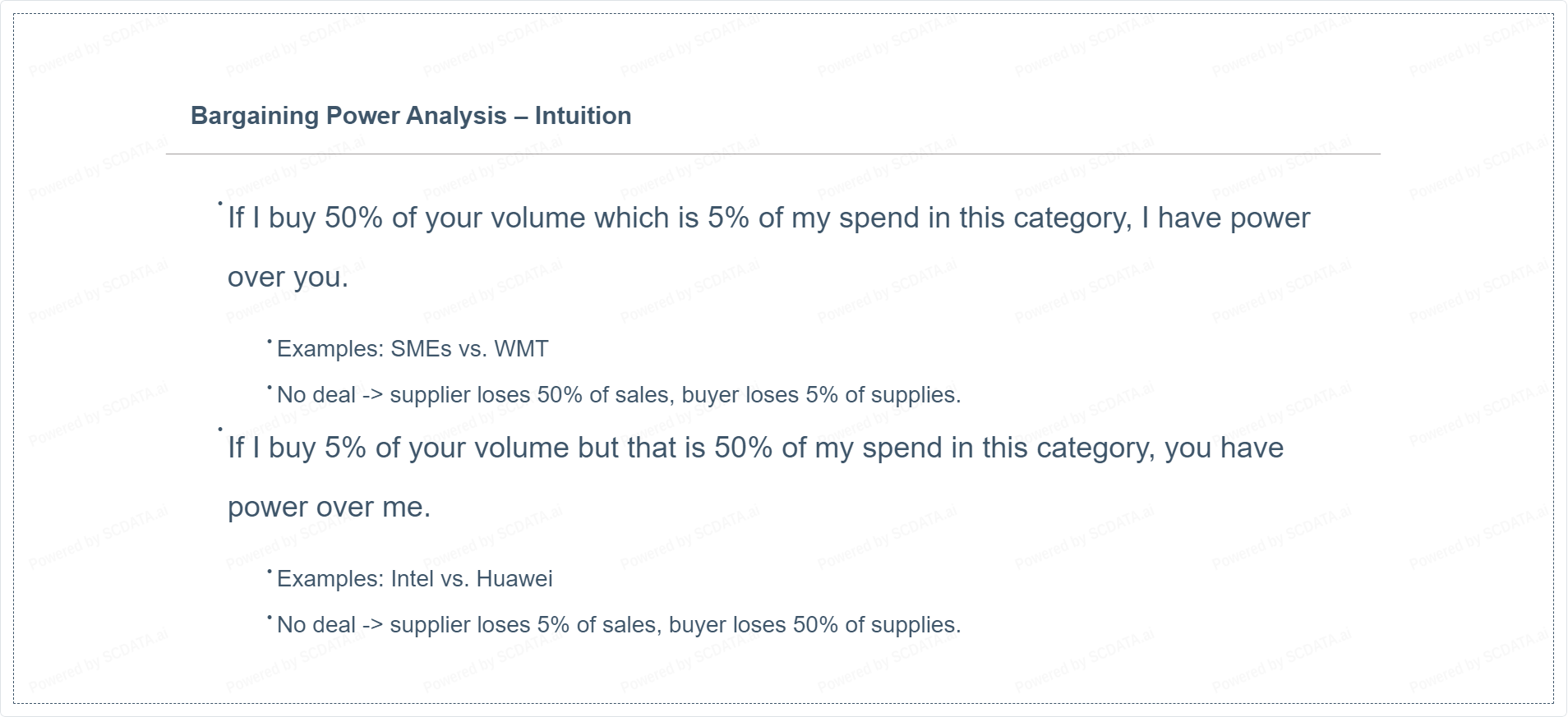Click the horizontal divider line below the title
The width and height of the screenshot is (1568, 717).
772,154
